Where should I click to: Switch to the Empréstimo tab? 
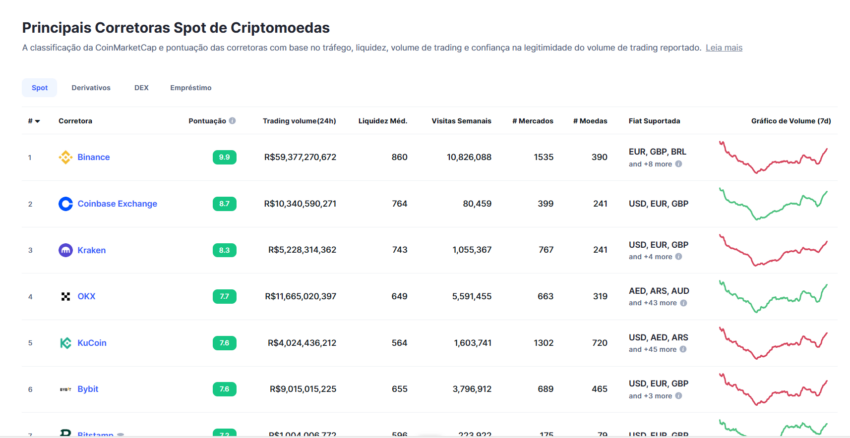tap(191, 88)
